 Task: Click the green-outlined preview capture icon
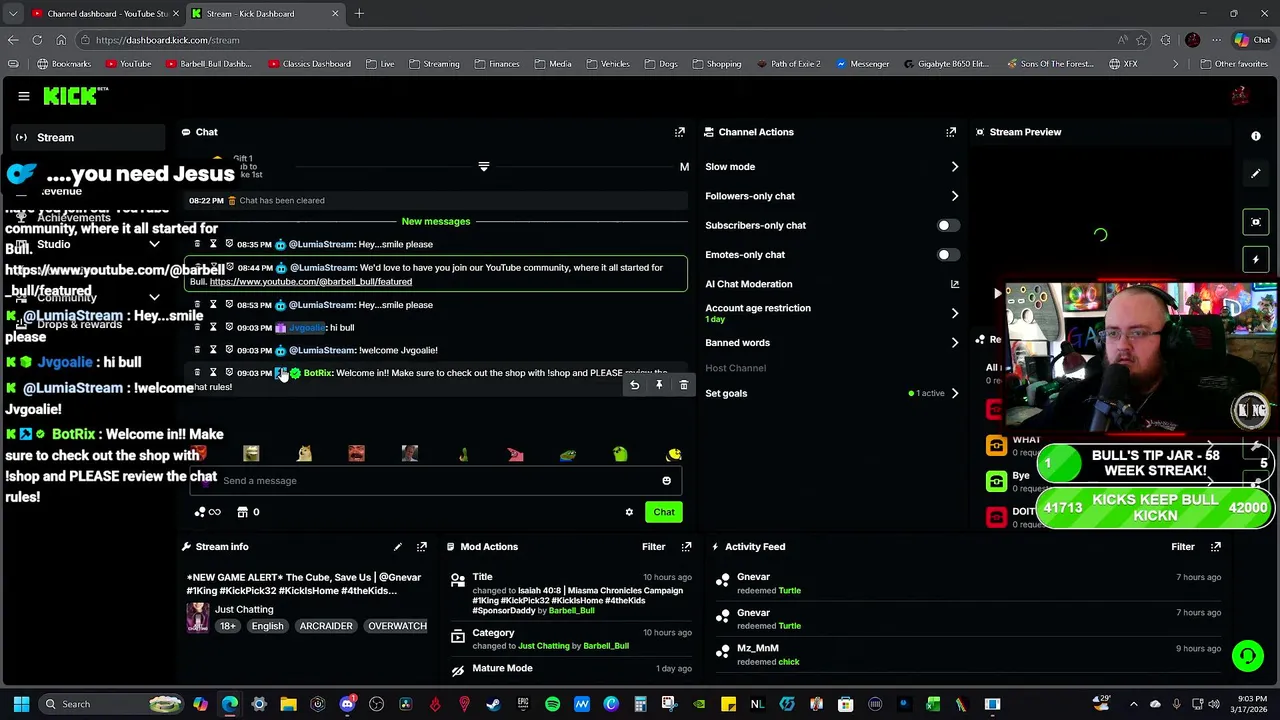1256,222
